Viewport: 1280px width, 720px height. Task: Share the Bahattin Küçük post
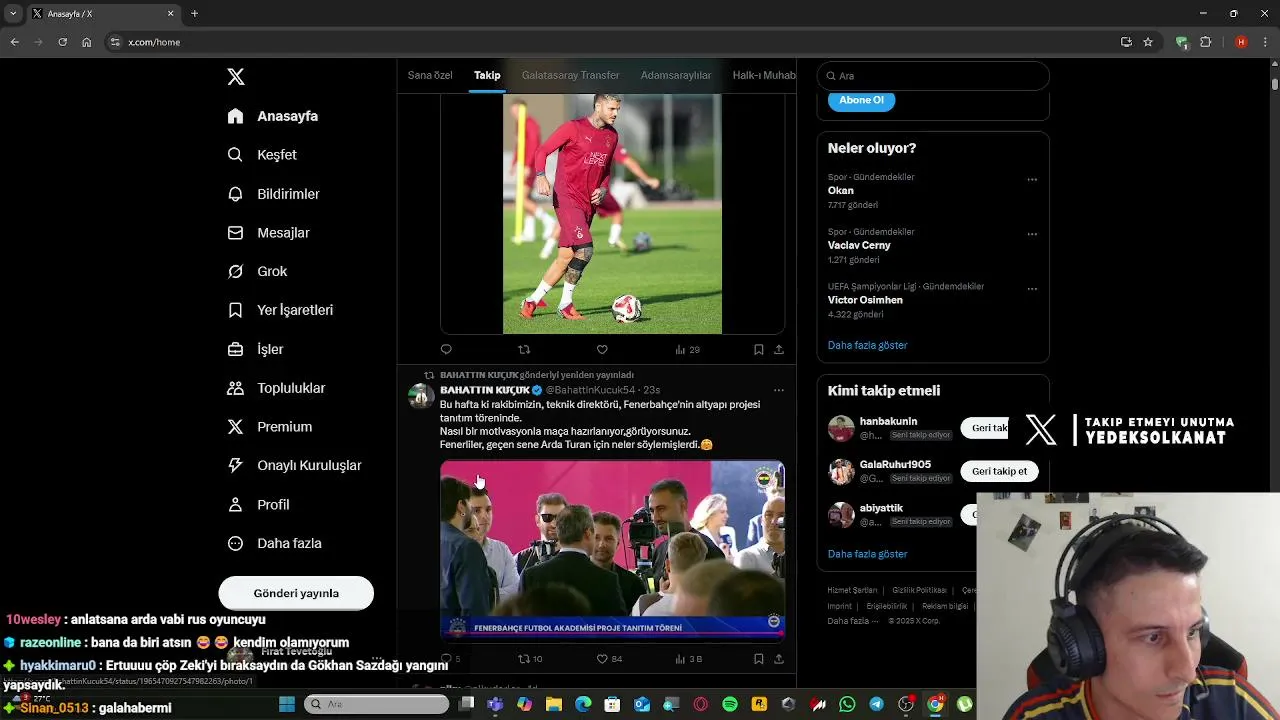click(x=779, y=659)
